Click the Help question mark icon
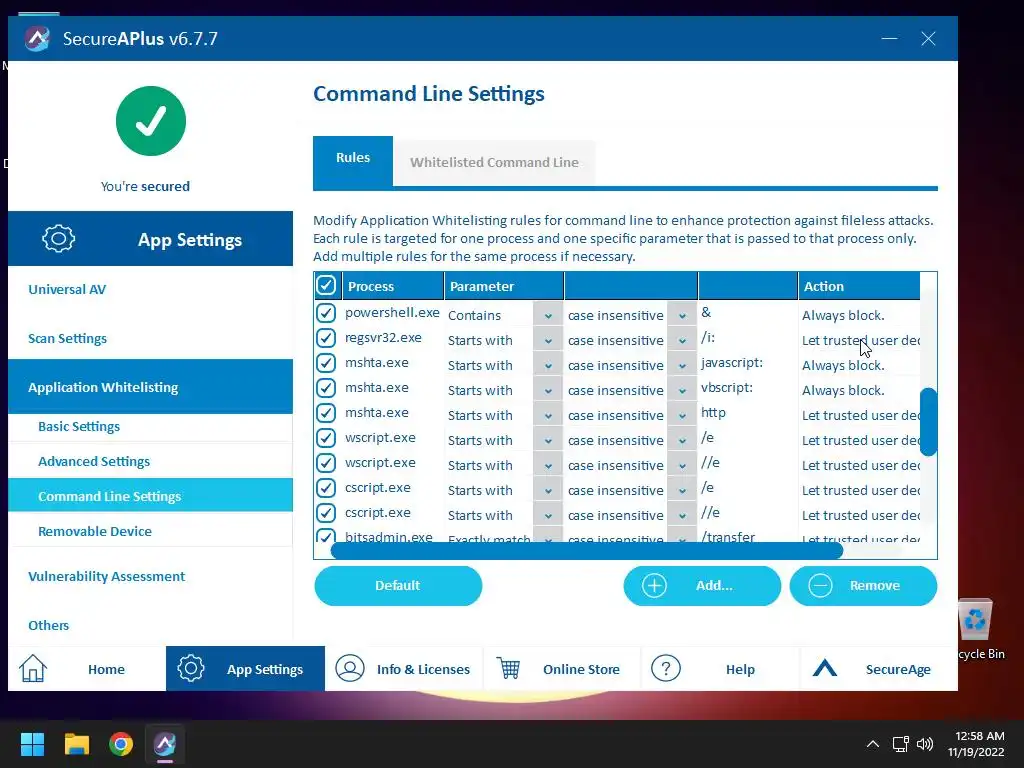1024x768 pixels. [666, 669]
